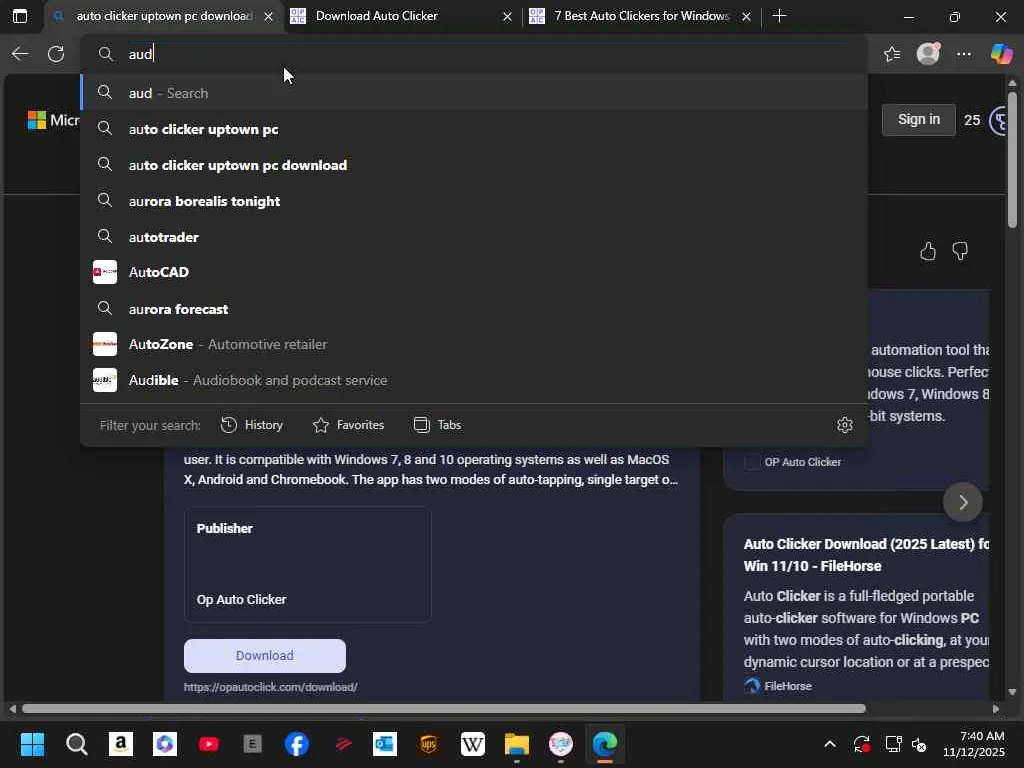Show hidden system tray icons
This screenshot has height=768, width=1024.
[829, 744]
